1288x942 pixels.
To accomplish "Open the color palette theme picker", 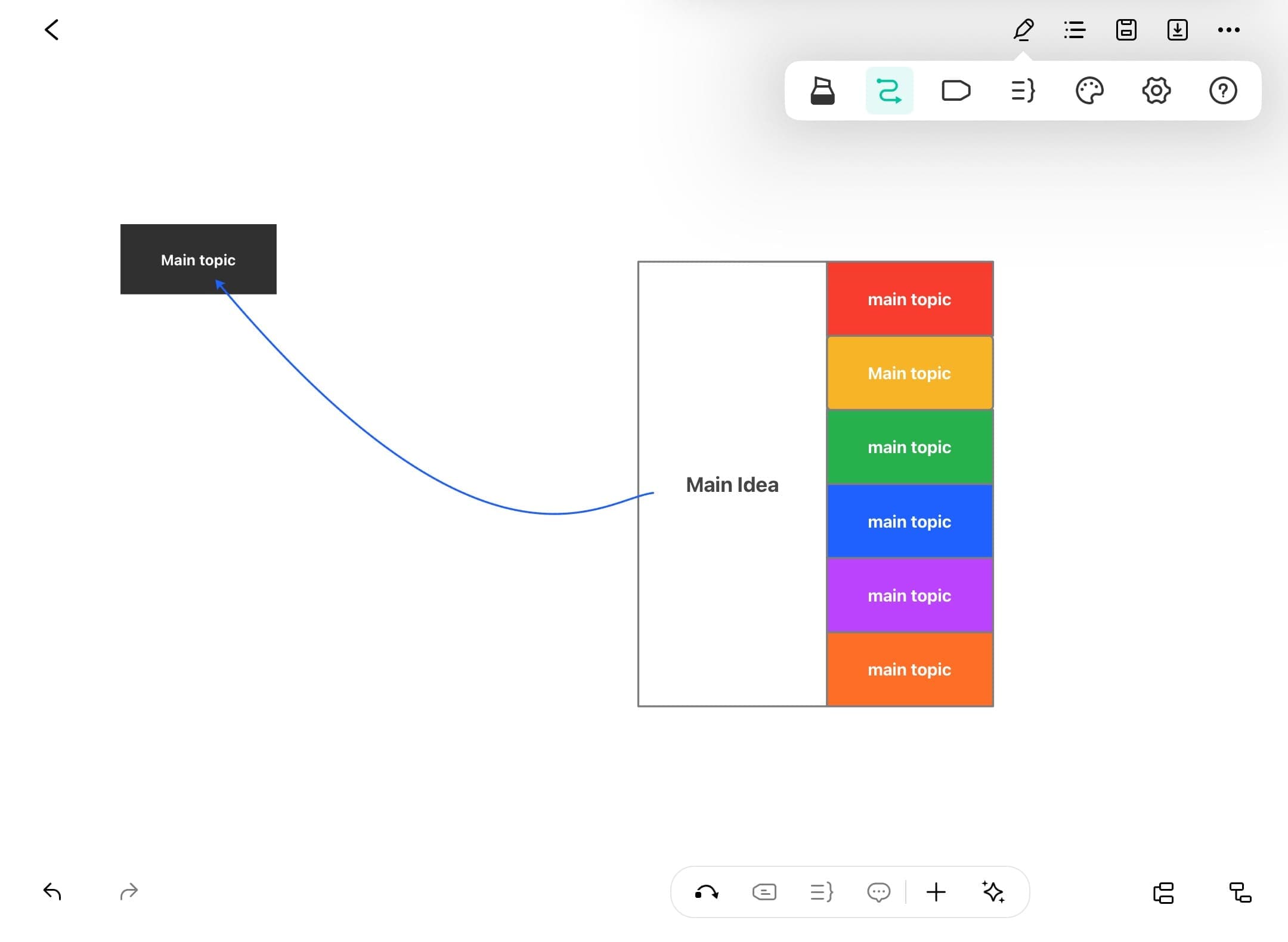I will pyautogui.click(x=1089, y=91).
